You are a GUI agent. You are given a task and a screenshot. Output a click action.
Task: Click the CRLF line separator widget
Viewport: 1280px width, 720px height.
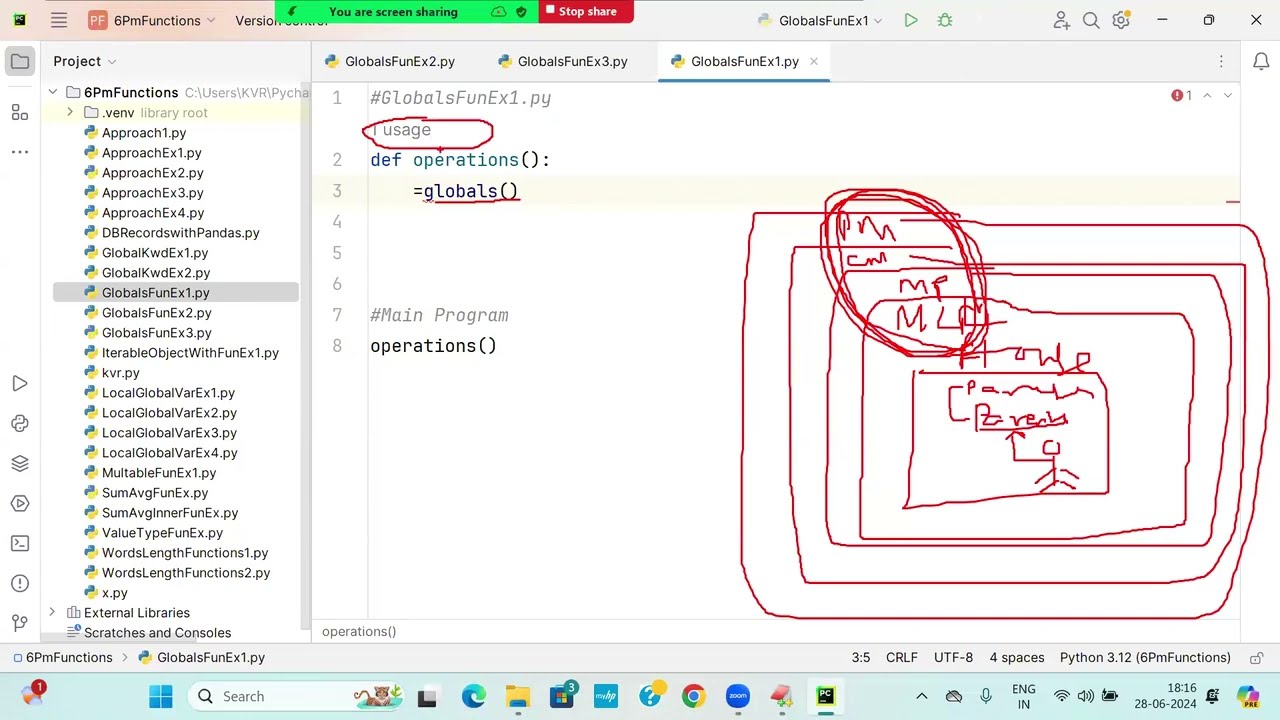[x=901, y=658]
